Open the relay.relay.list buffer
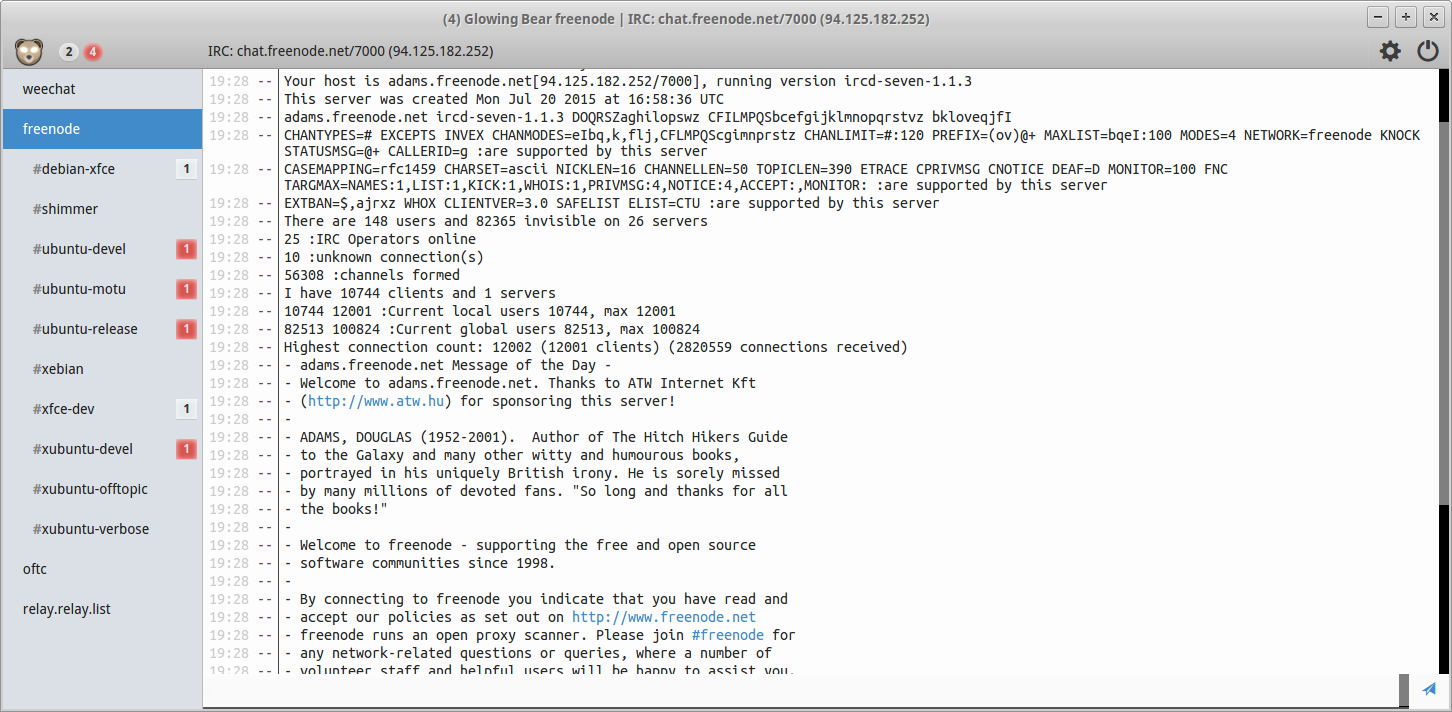 [66, 609]
